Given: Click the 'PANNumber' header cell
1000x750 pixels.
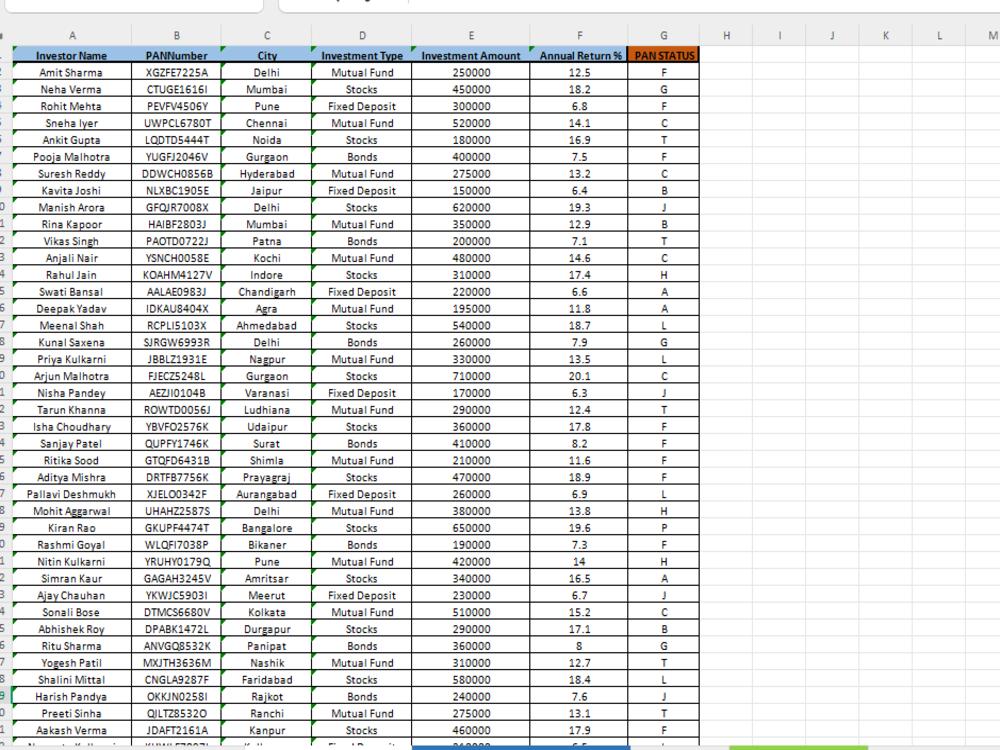Looking at the screenshot, I should (177, 55).
